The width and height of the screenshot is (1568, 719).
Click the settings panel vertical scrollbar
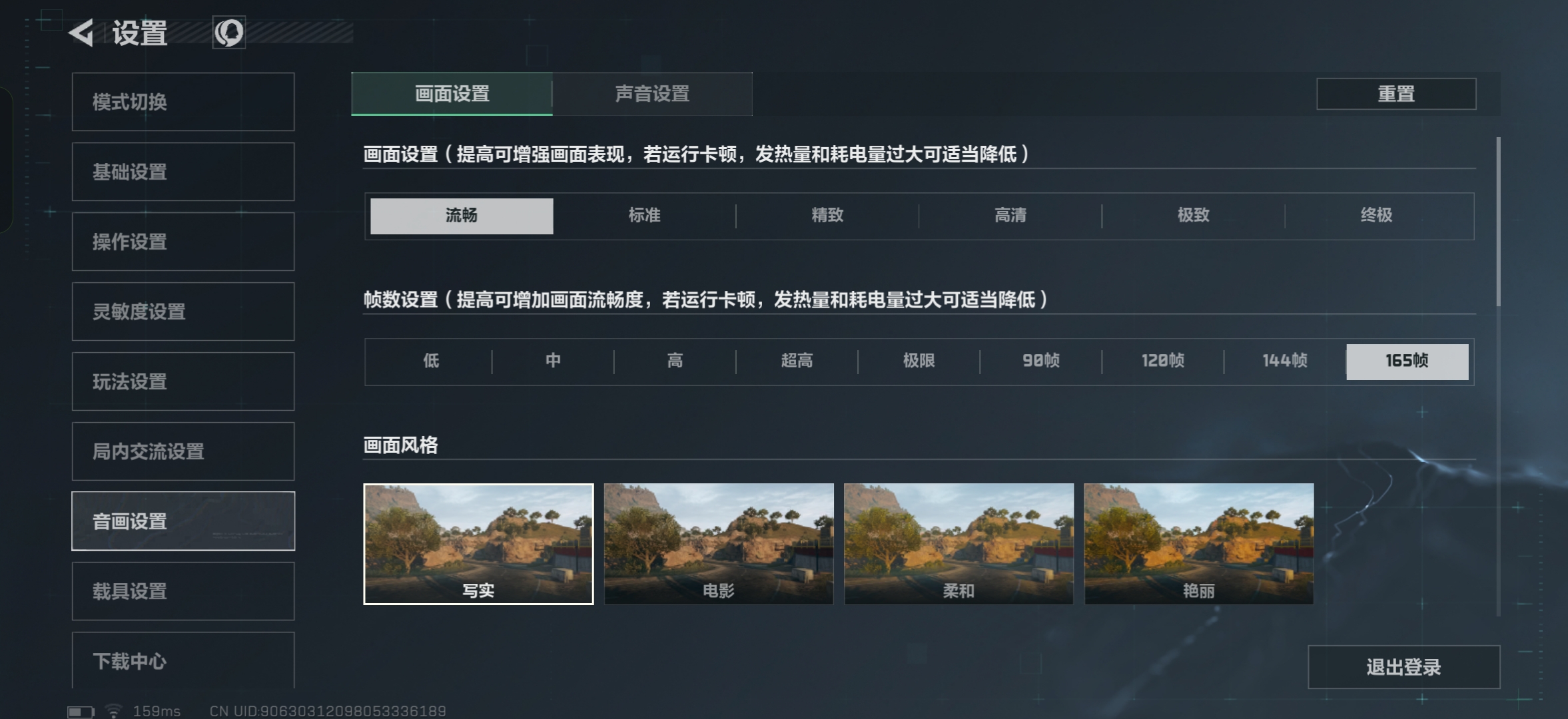[1498, 222]
